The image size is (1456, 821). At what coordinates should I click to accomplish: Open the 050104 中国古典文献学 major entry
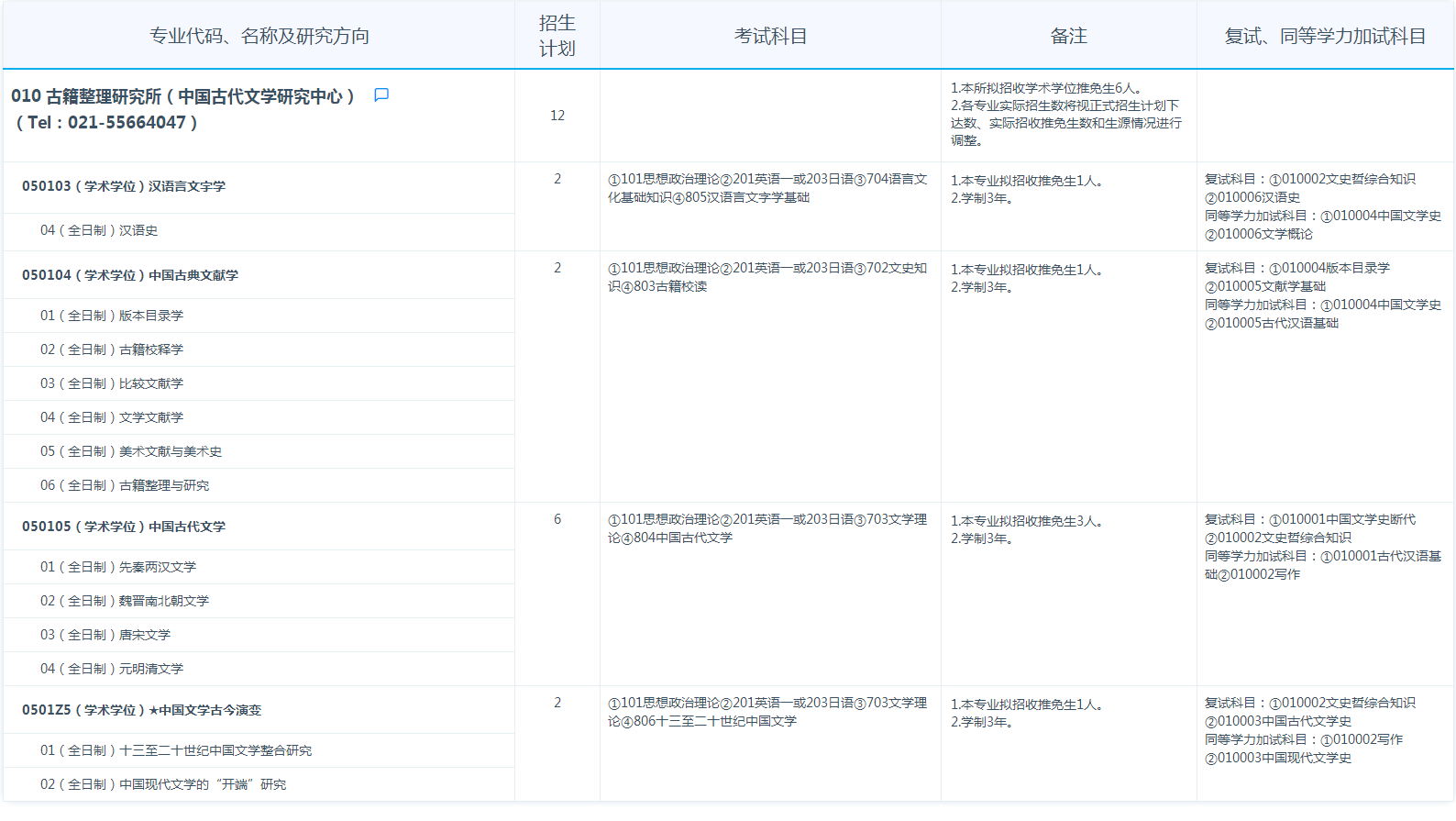130,275
